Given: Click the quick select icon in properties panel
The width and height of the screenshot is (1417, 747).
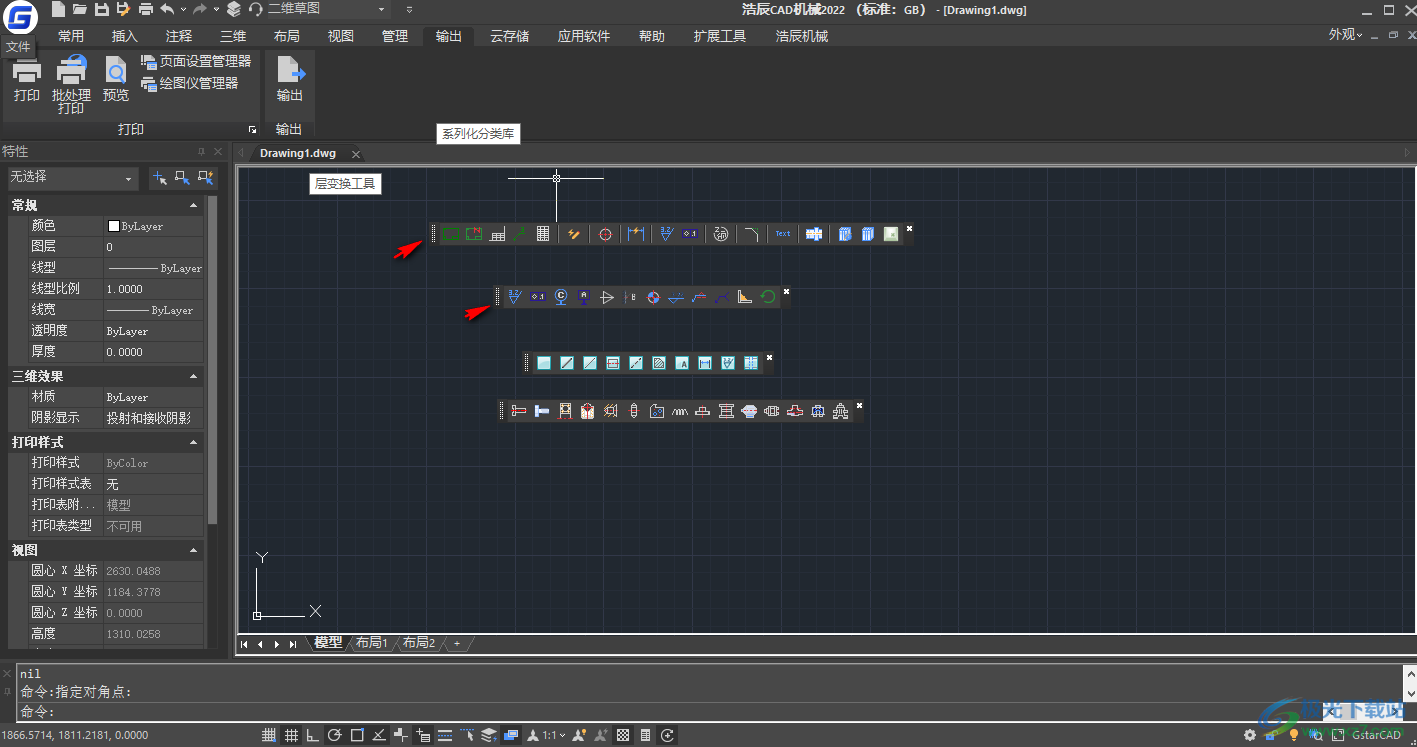Looking at the screenshot, I should [x=206, y=178].
